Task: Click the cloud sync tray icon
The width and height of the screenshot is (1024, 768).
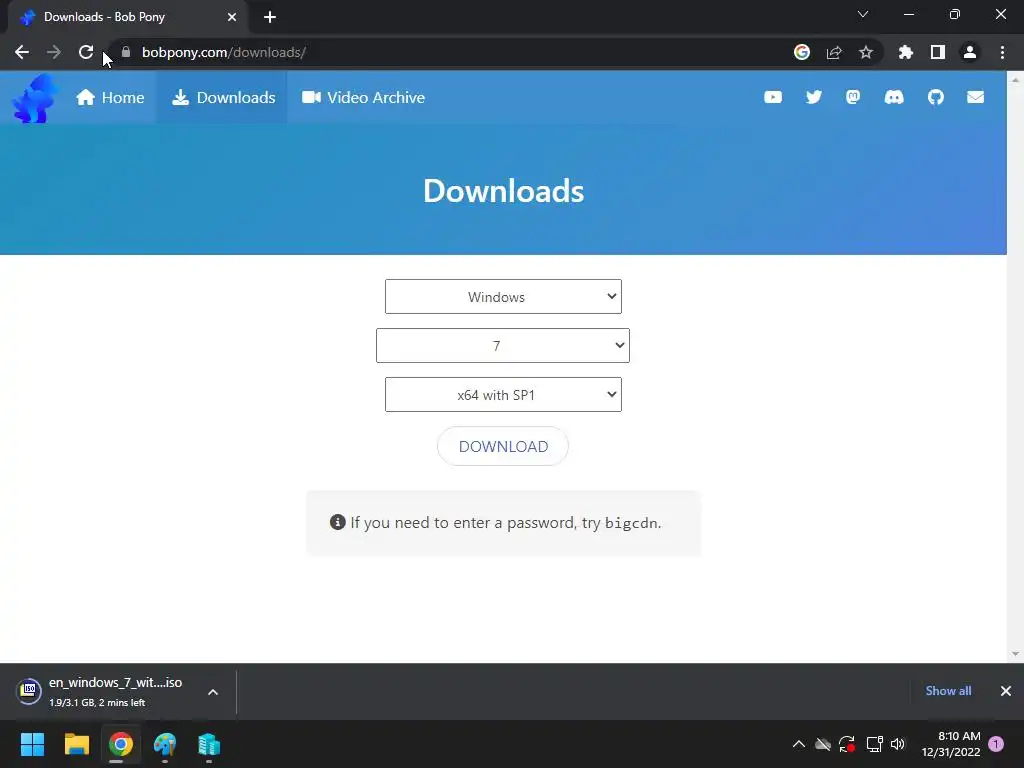Action: (823, 744)
